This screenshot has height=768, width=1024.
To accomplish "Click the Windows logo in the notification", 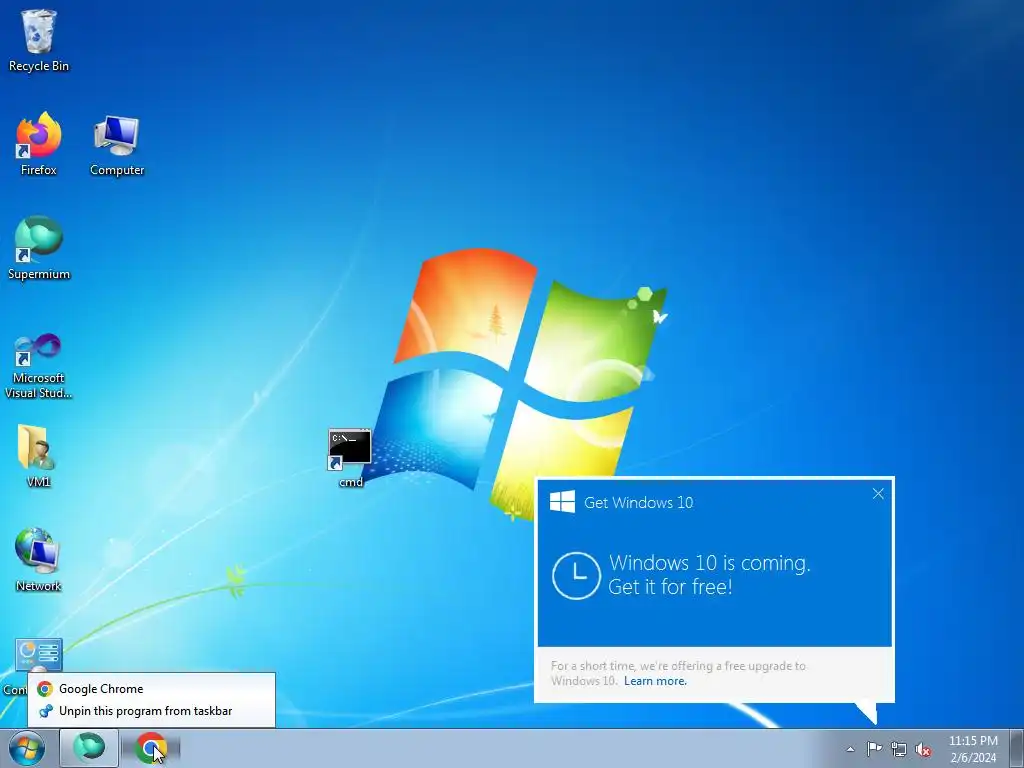I will (562, 502).
